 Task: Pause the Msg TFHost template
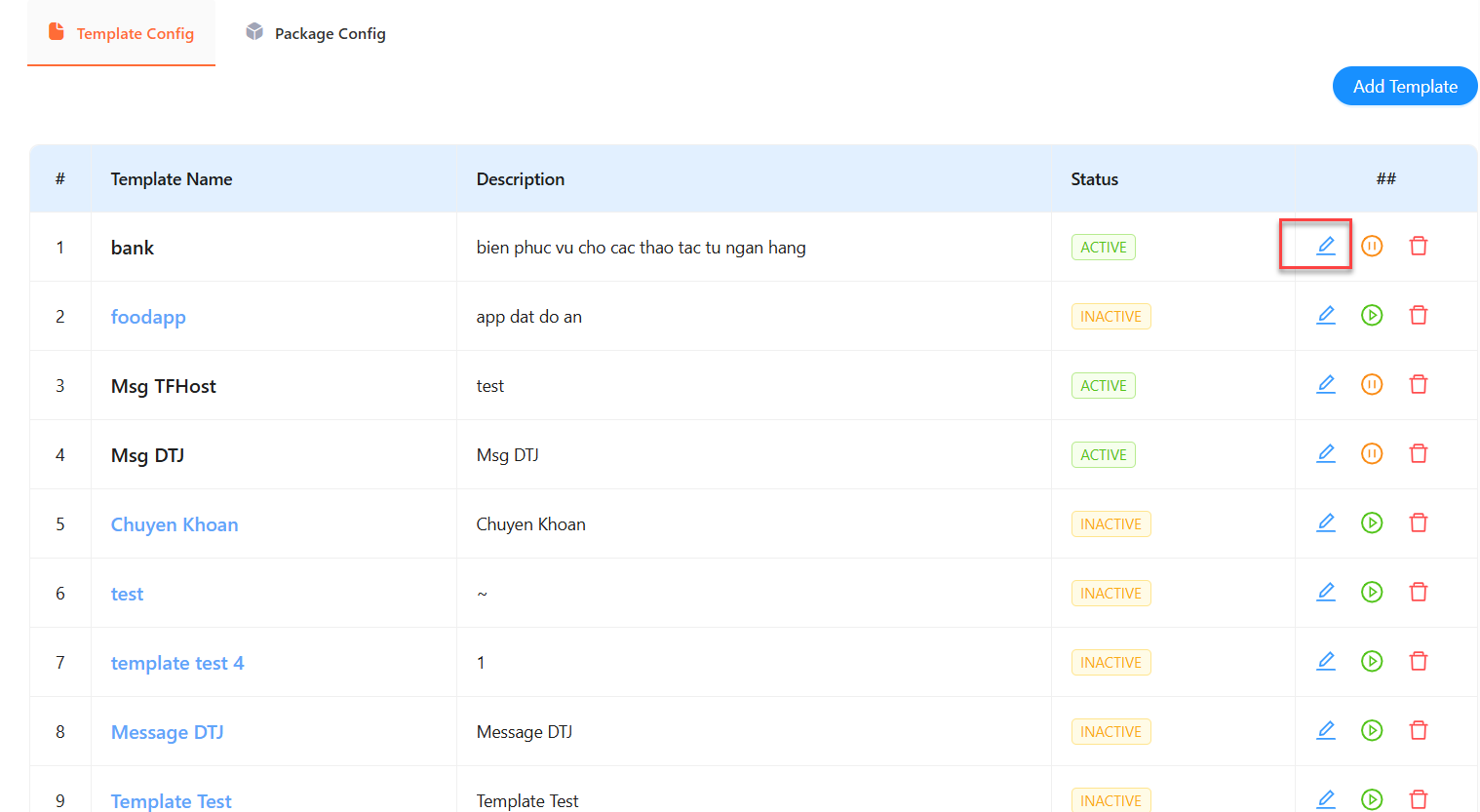point(1372,384)
